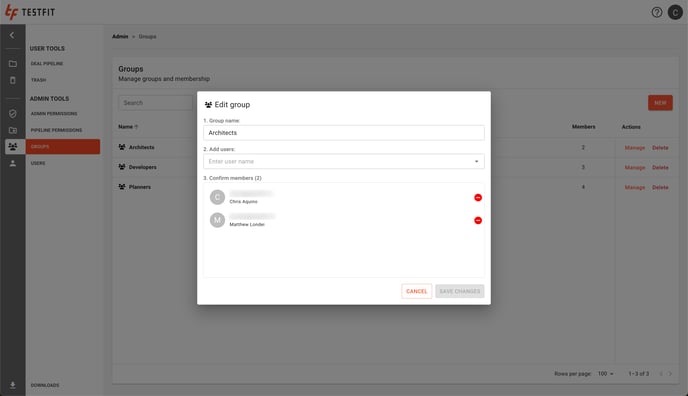Click the Groups people icon in sidebar
This screenshot has width=688, height=396.
pyautogui.click(x=13, y=146)
